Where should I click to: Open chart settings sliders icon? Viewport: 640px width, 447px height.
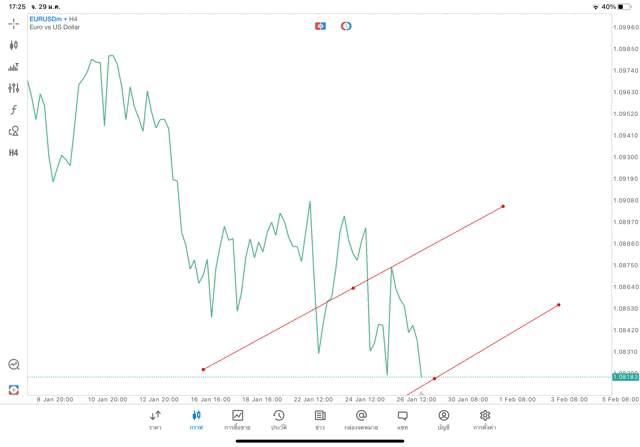click(14, 88)
